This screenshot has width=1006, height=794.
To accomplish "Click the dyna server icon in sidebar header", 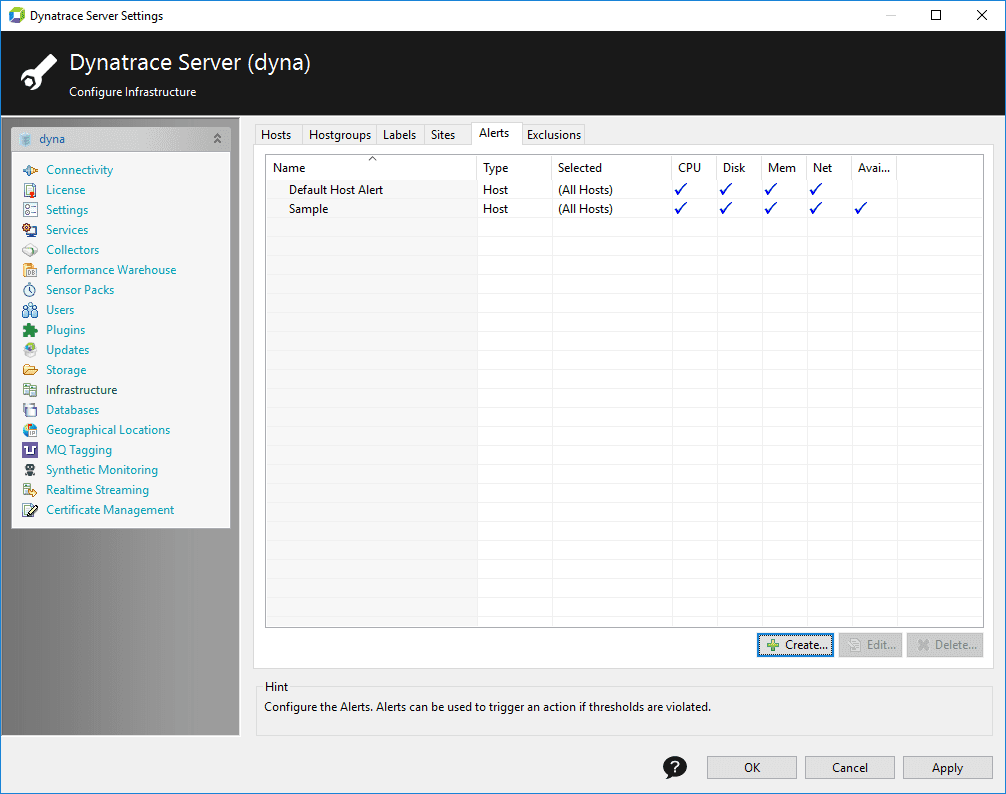I will pos(26,139).
